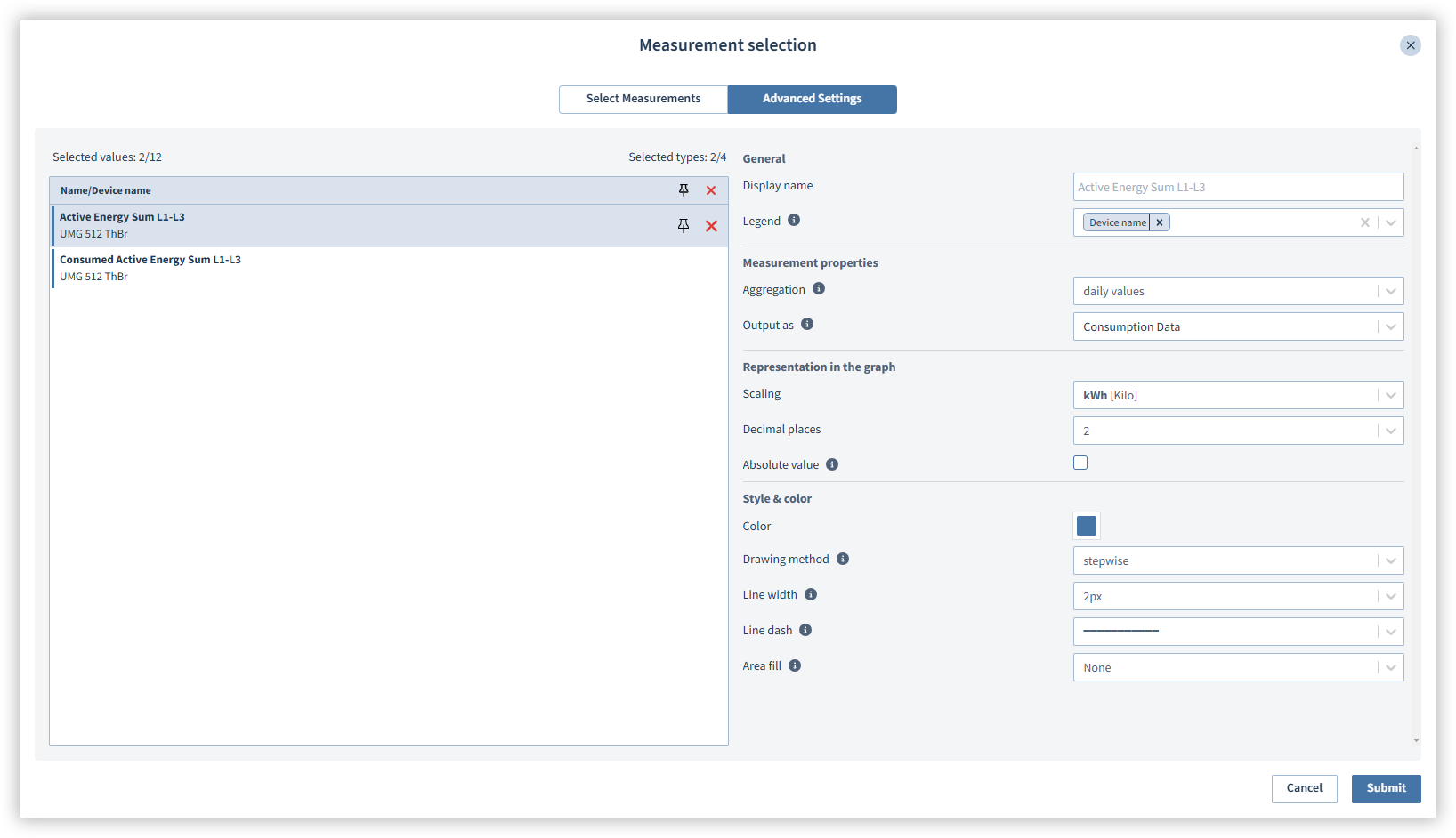Submit the measurement selection
1456x838 pixels.
(x=1386, y=788)
